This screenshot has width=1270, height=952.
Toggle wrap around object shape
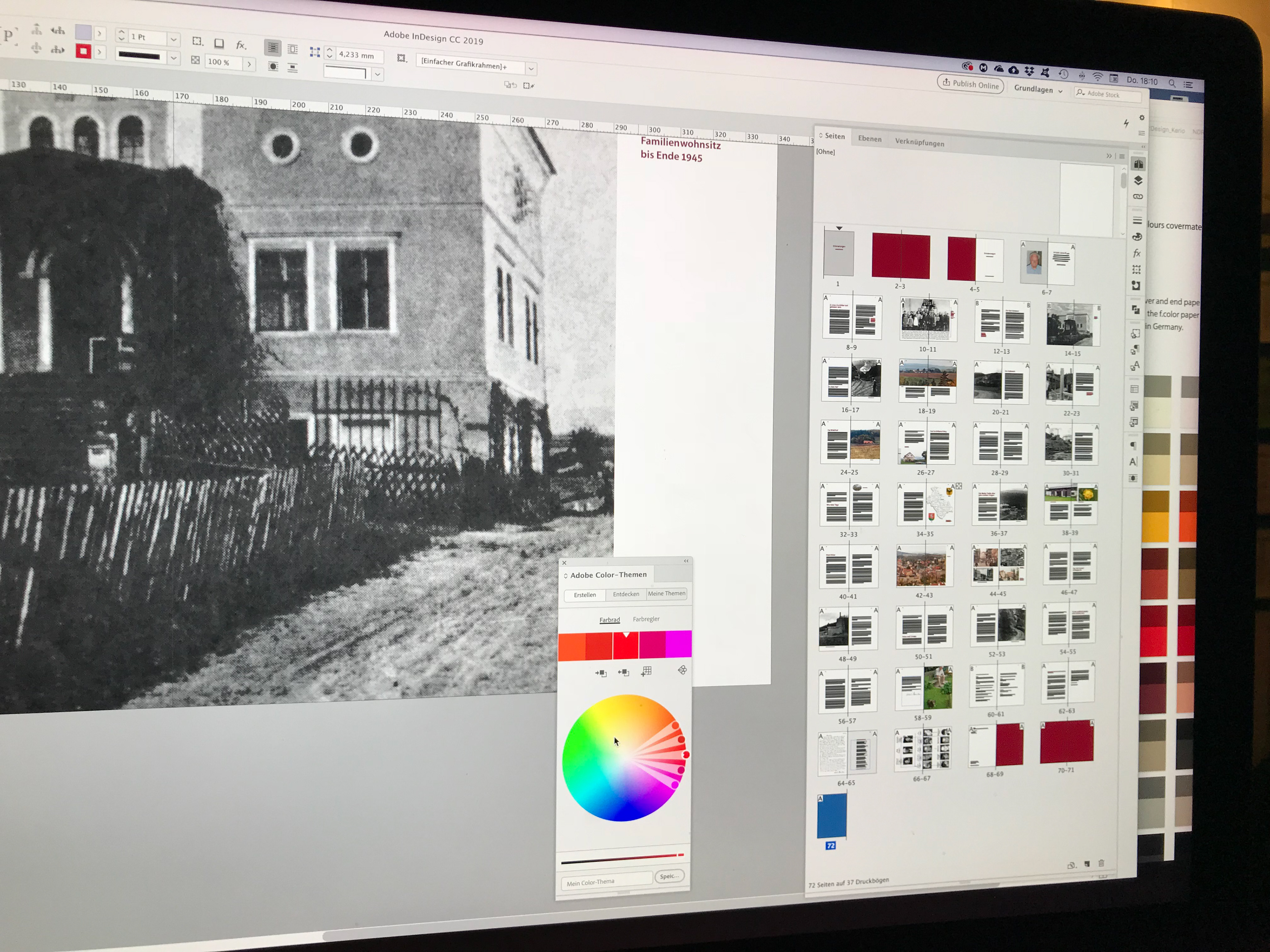(273, 66)
